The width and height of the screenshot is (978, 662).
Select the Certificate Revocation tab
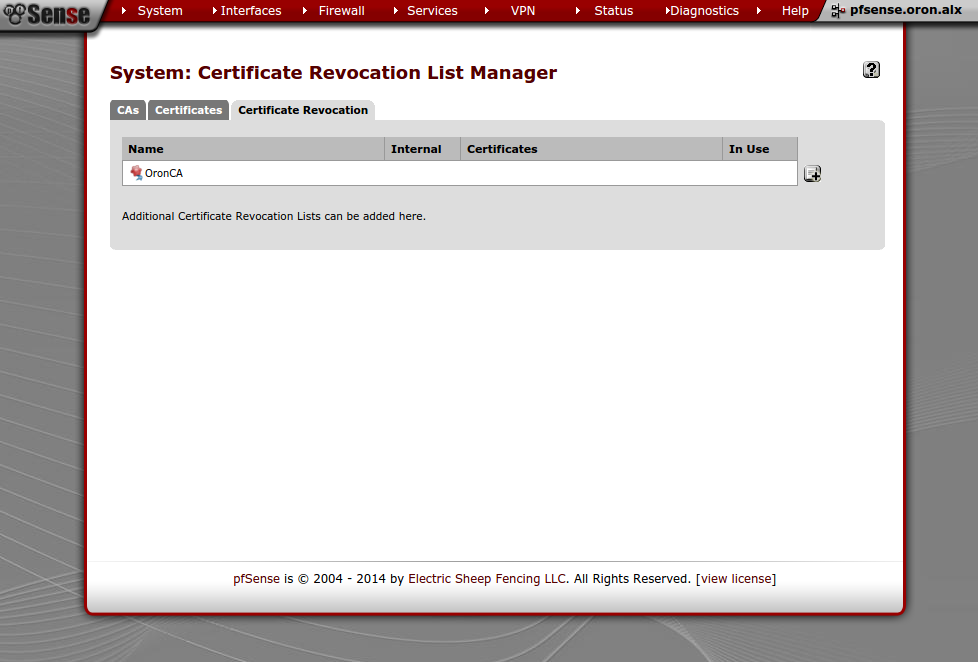pyautogui.click(x=303, y=110)
